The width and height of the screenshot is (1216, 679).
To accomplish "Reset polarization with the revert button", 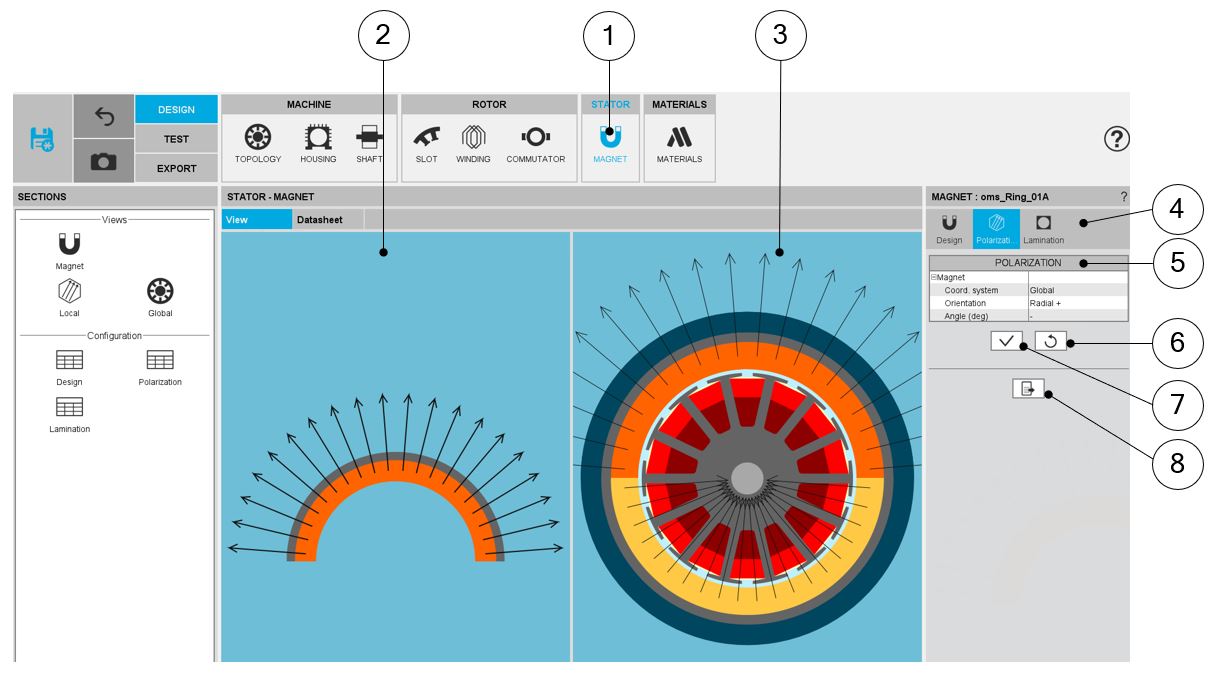I will point(1050,341).
